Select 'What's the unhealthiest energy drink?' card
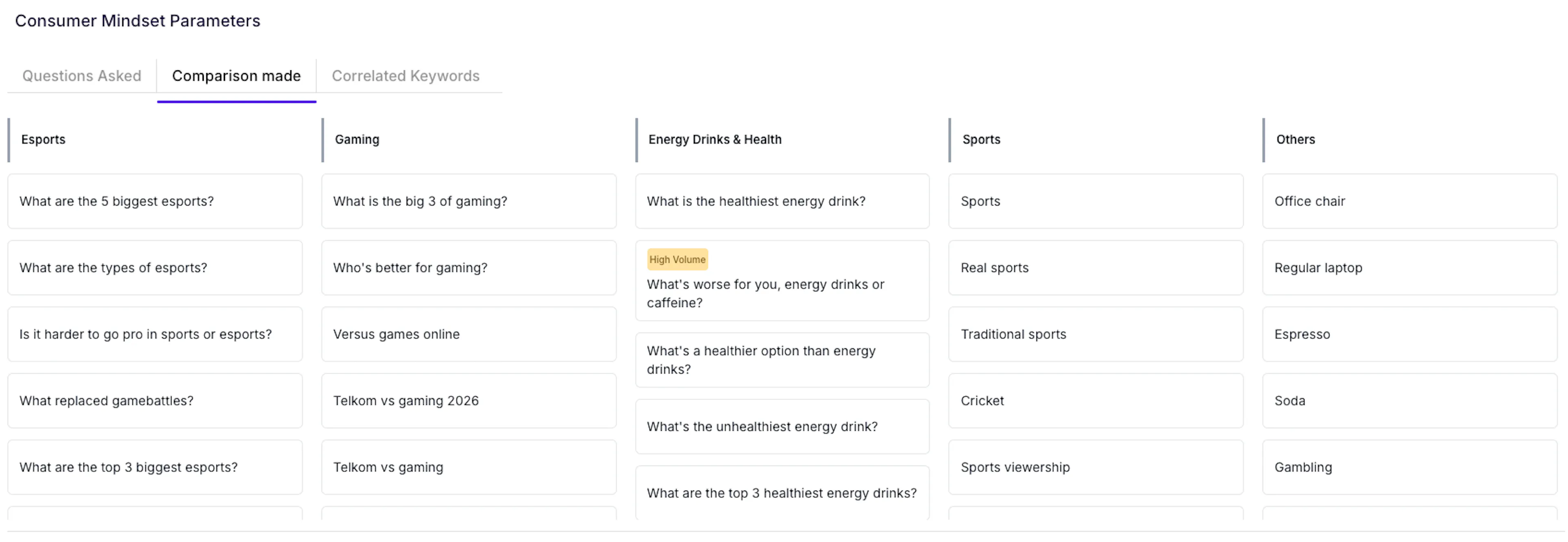This screenshot has width=1568, height=542. click(x=782, y=427)
